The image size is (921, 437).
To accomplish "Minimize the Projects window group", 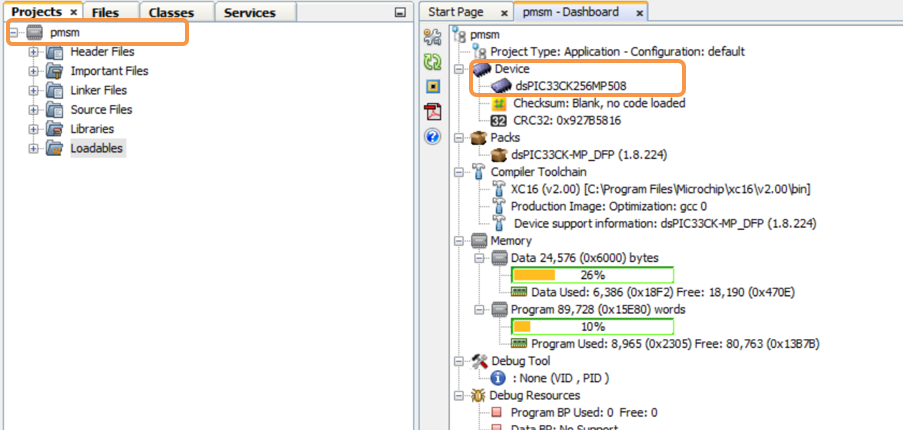I will point(401,13).
